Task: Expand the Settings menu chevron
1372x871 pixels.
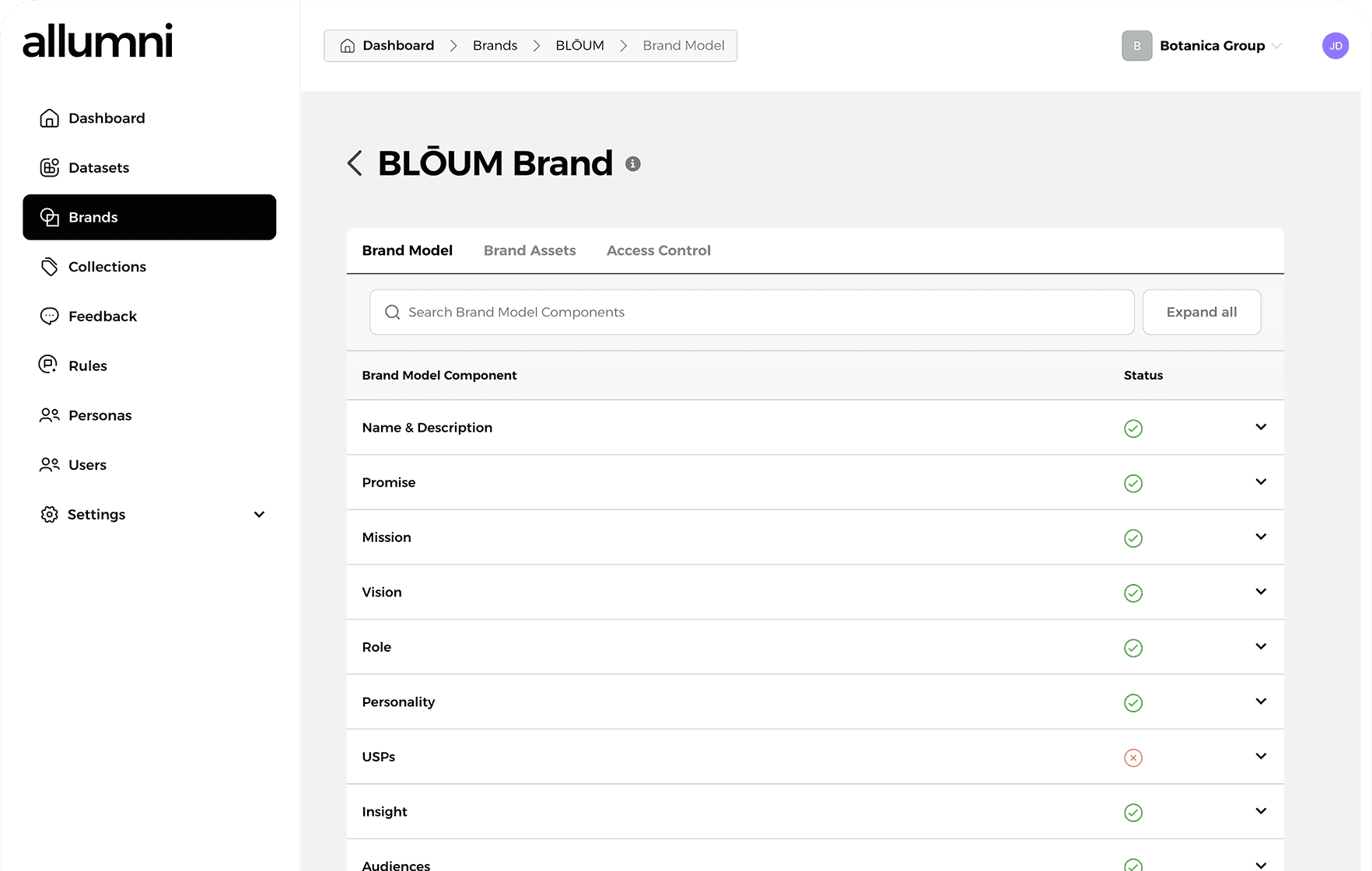Action: click(x=259, y=514)
